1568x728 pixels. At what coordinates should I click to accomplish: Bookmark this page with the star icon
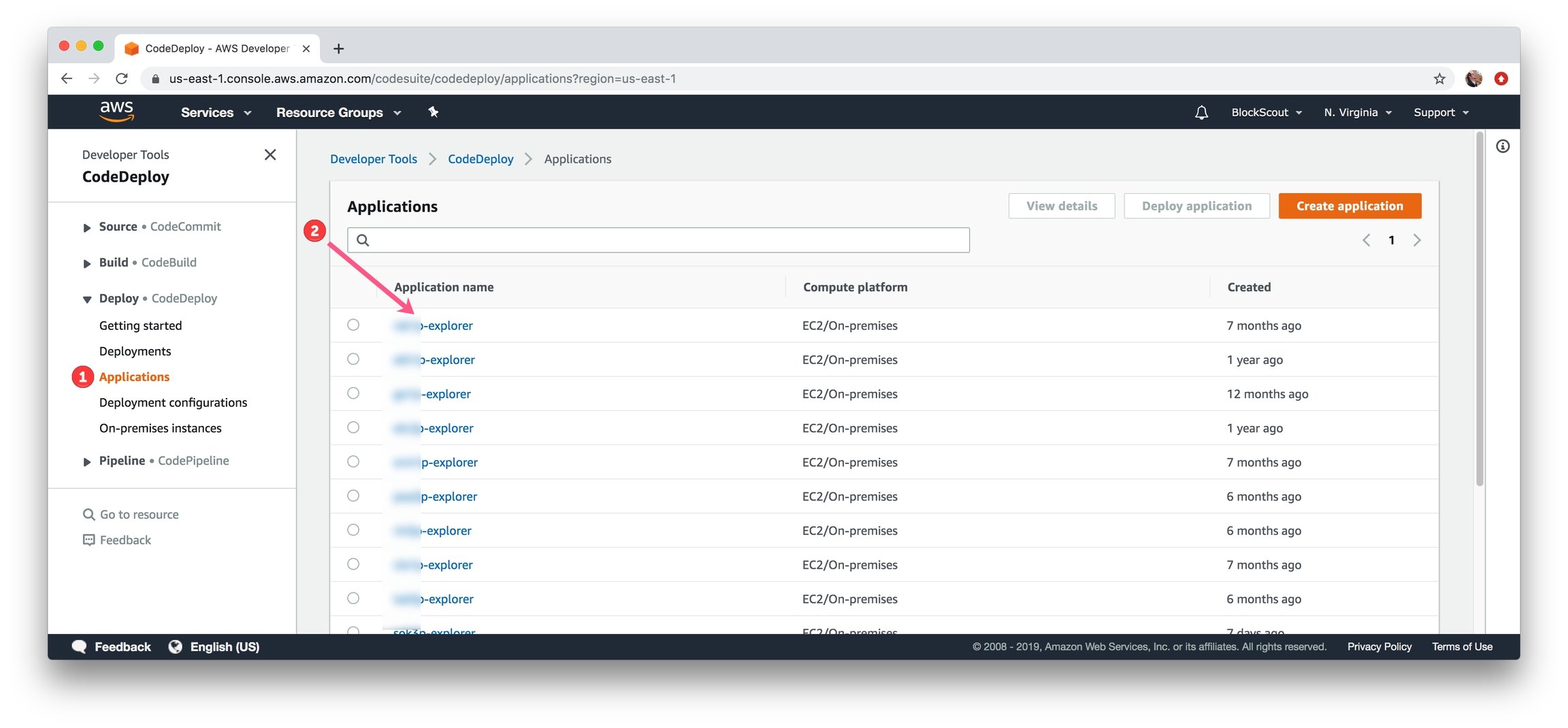1439,78
